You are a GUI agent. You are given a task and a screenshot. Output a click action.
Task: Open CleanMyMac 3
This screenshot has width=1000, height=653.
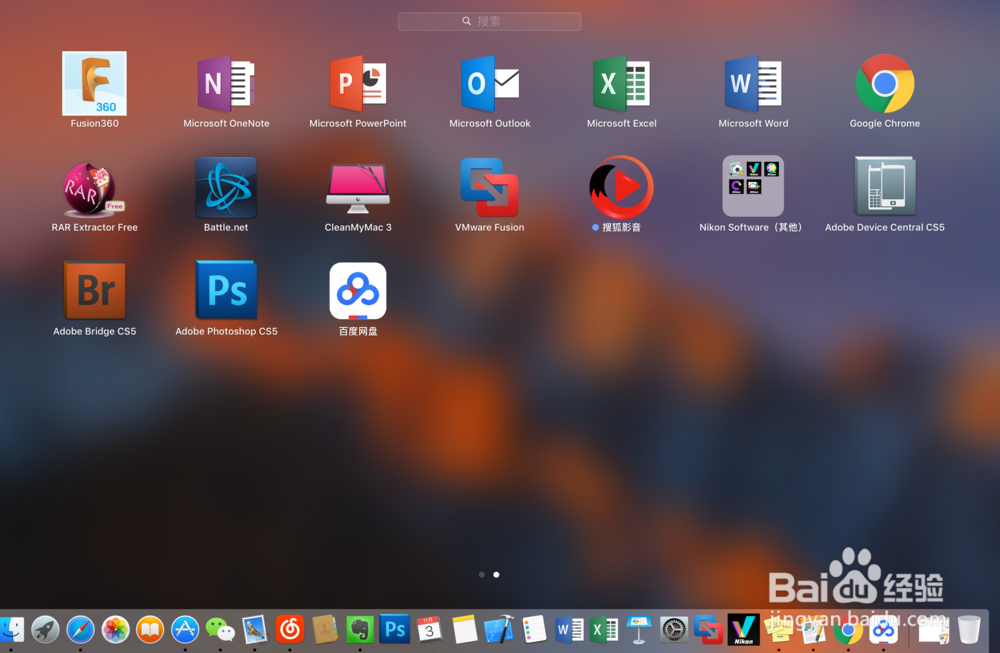pos(358,187)
